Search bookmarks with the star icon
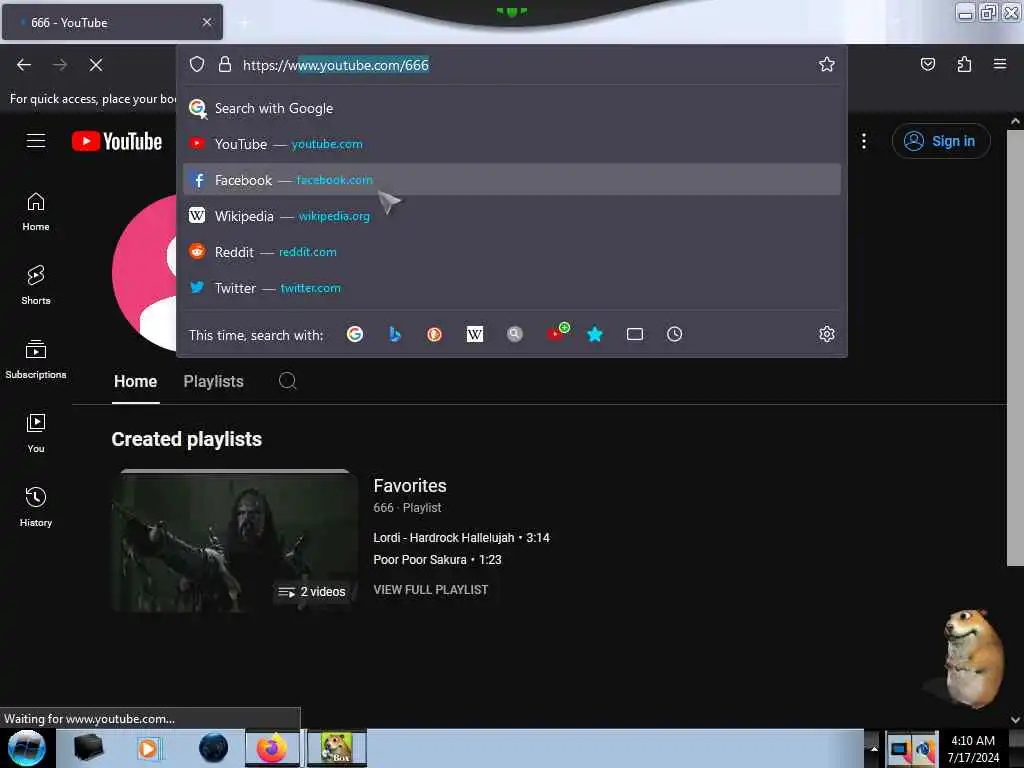The height and width of the screenshot is (768, 1024). [594, 334]
